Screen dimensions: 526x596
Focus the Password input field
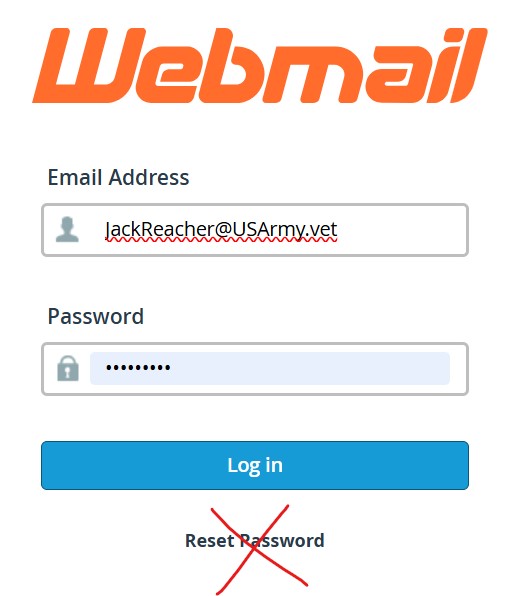pos(255,369)
